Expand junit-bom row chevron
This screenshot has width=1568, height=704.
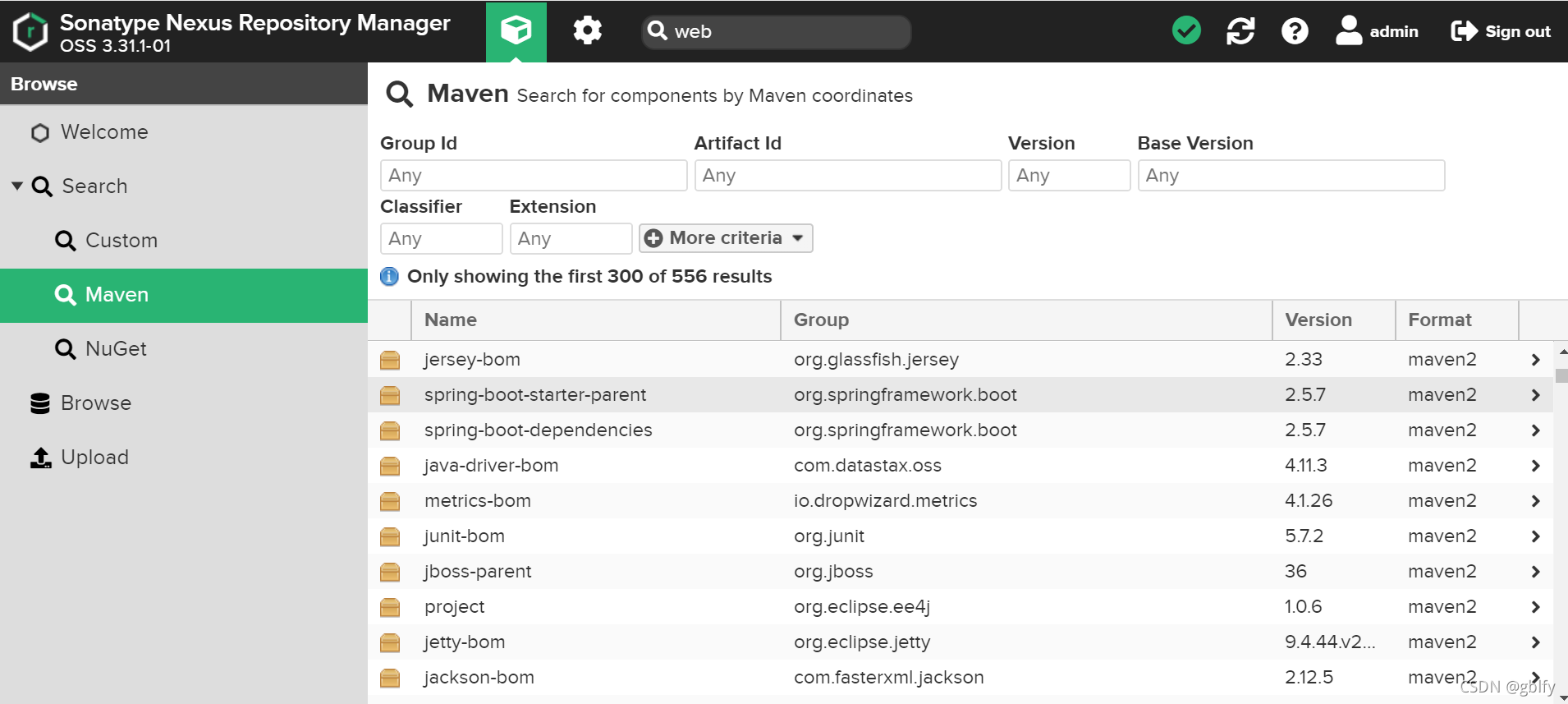1535,536
